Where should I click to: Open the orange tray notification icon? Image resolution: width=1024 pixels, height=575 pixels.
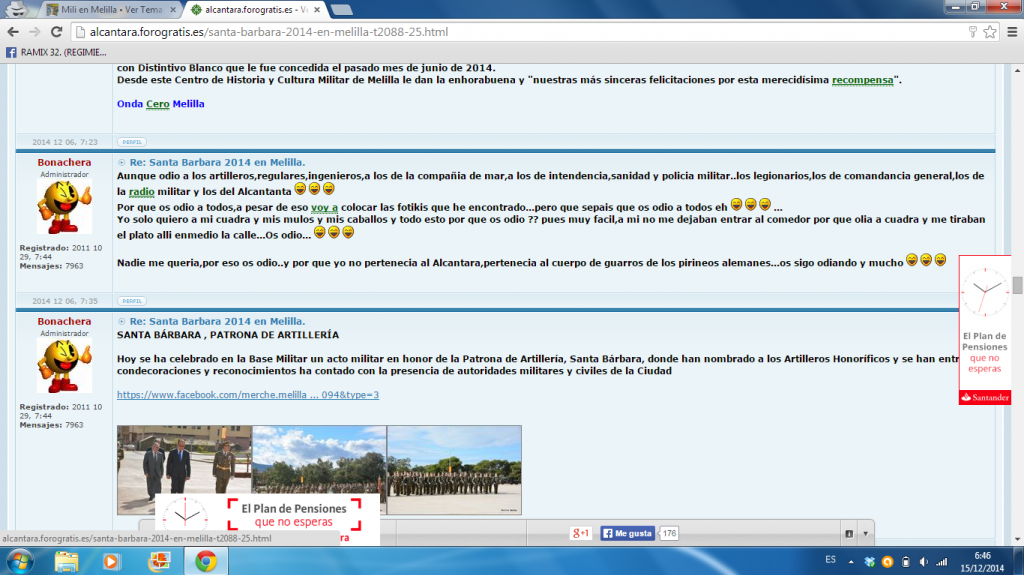(x=887, y=561)
